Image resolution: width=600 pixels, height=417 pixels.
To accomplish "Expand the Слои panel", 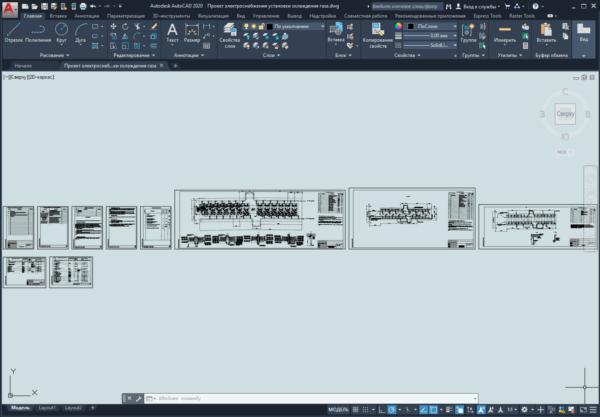I will pyautogui.click(x=271, y=55).
